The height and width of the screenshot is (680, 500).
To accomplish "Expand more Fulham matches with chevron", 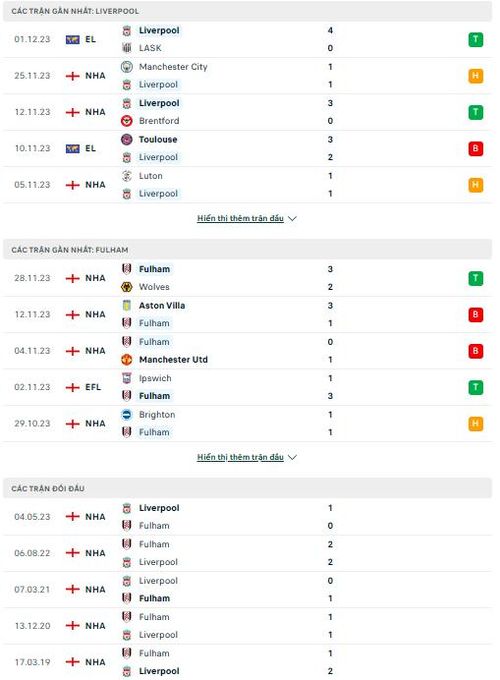I will [x=293, y=457].
